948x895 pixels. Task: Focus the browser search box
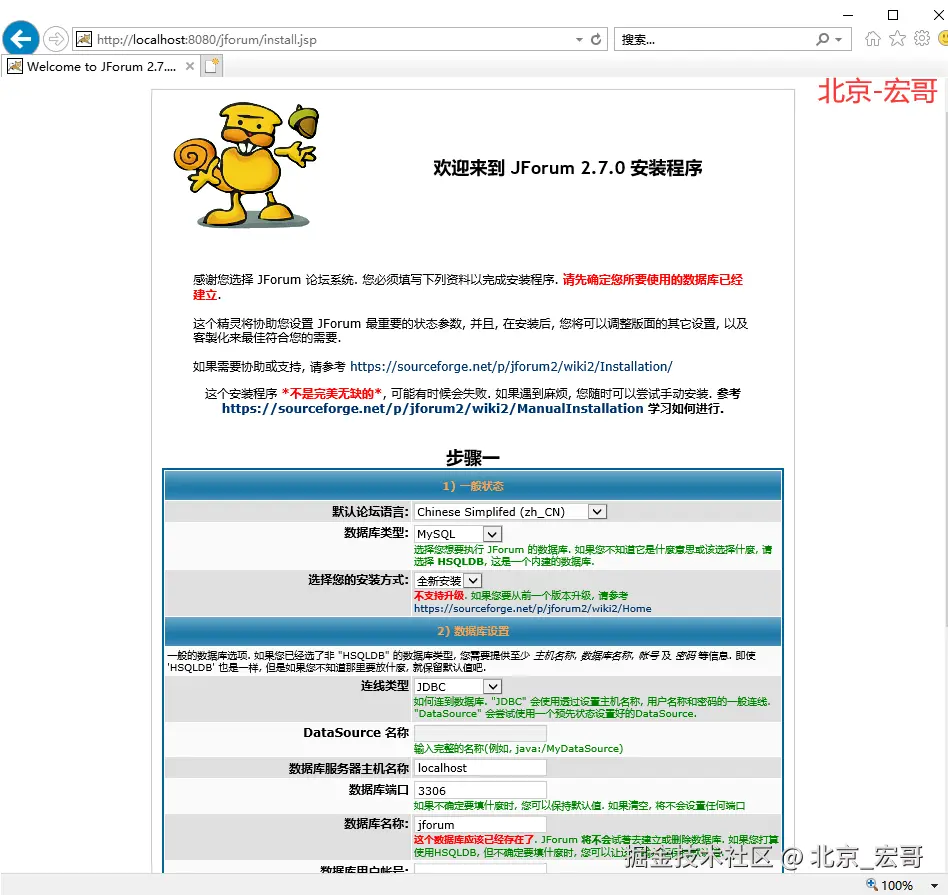[x=713, y=39]
